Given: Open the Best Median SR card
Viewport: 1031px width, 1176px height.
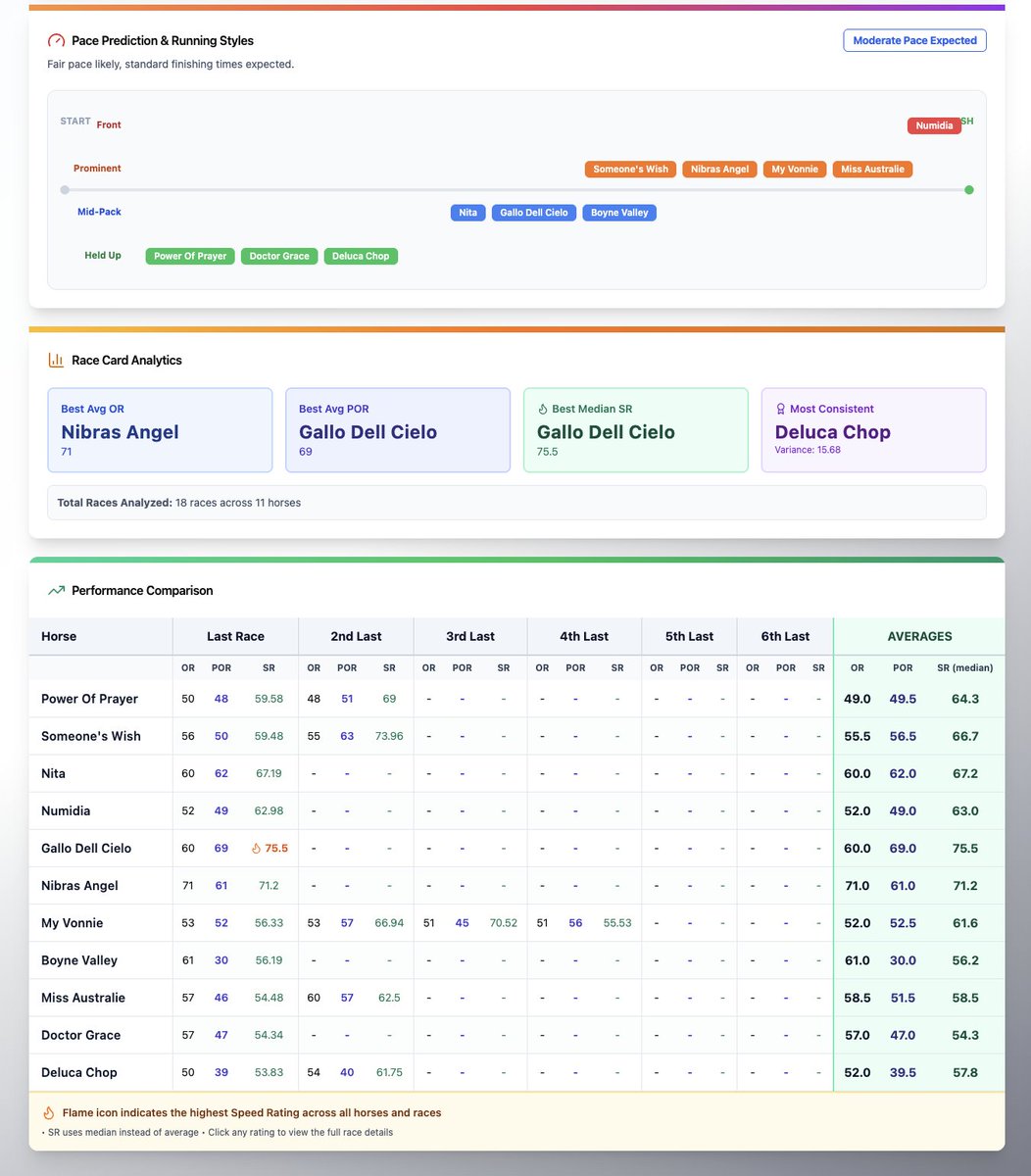Looking at the screenshot, I should [636, 430].
